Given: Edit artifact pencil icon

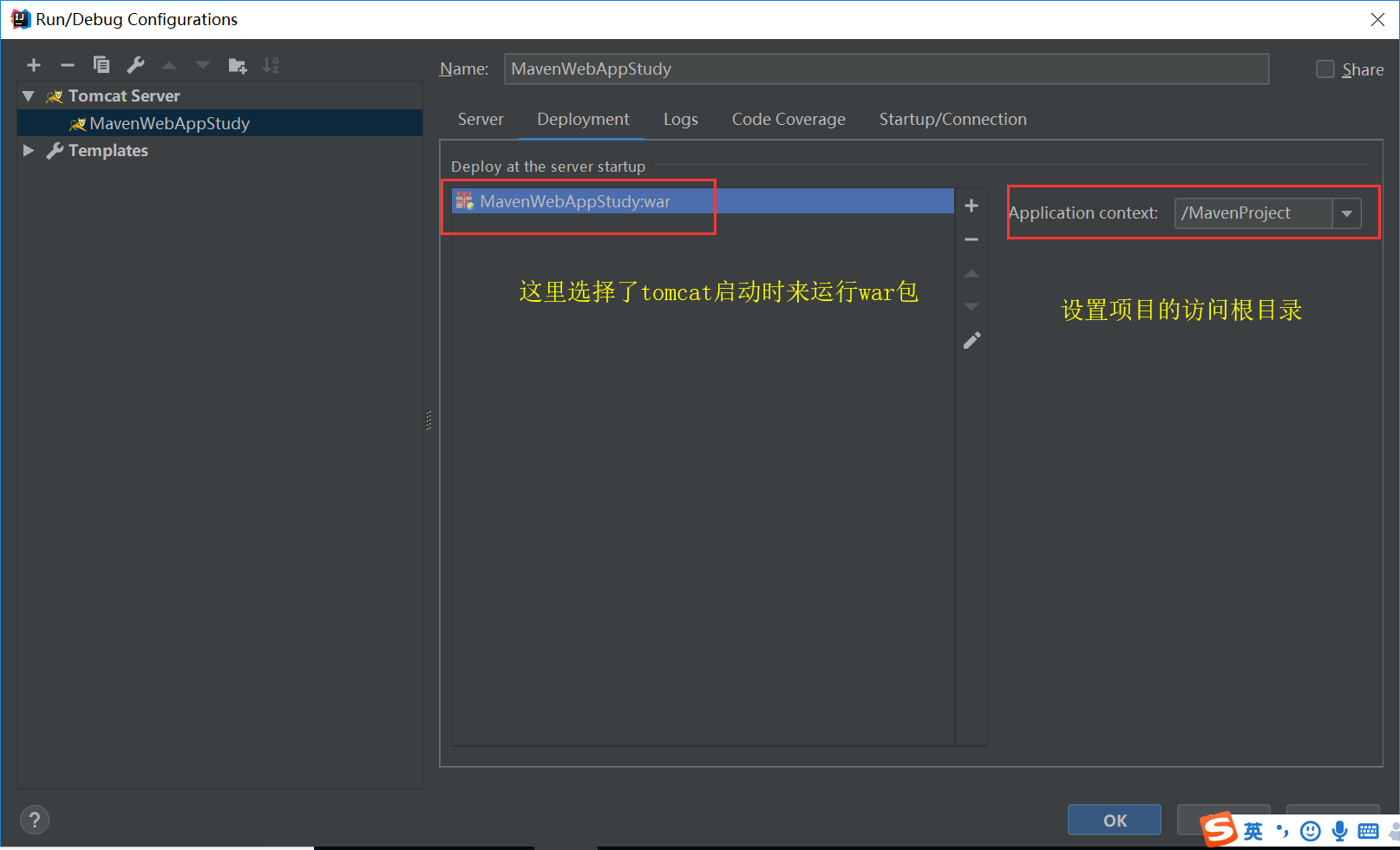Looking at the screenshot, I should (x=971, y=340).
